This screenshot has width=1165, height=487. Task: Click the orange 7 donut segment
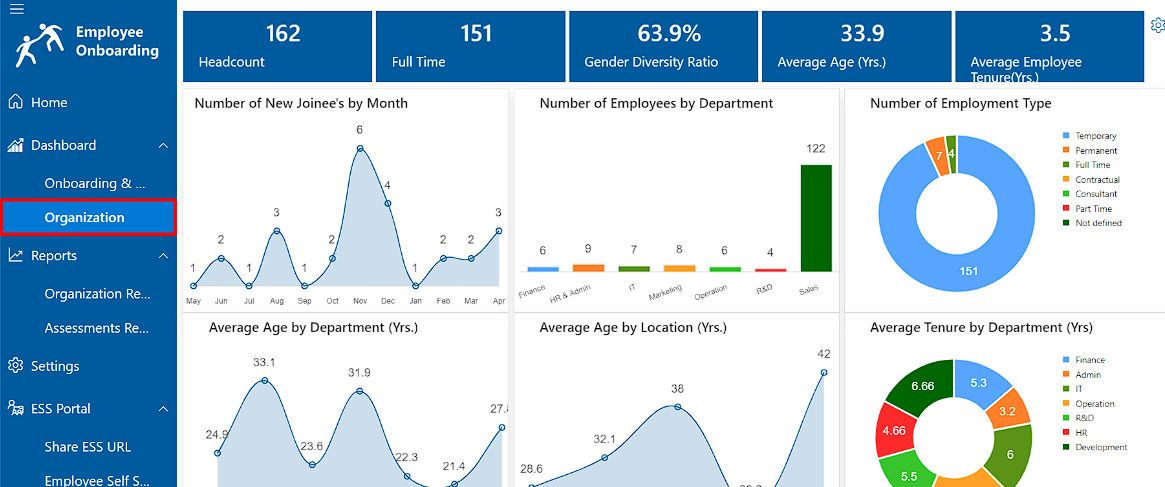[938, 156]
